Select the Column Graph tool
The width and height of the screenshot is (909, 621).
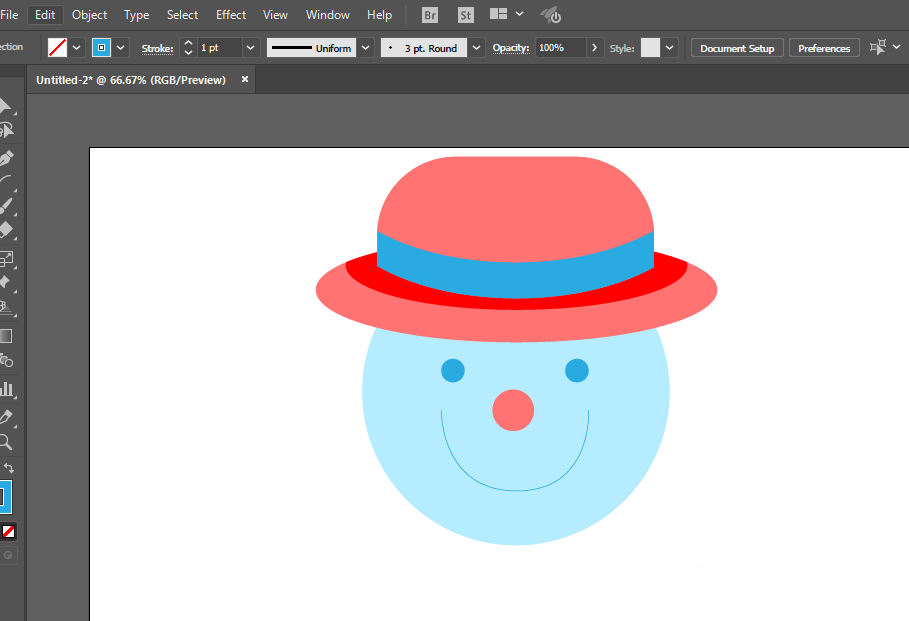[x=6, y=388]
